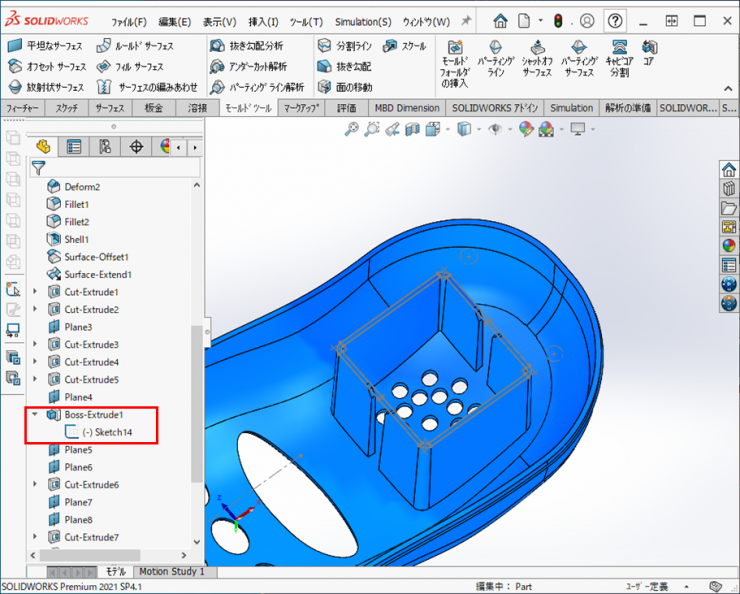
Task: Toggle the Hide/Show Items eye icon
Action: (494, 129)
